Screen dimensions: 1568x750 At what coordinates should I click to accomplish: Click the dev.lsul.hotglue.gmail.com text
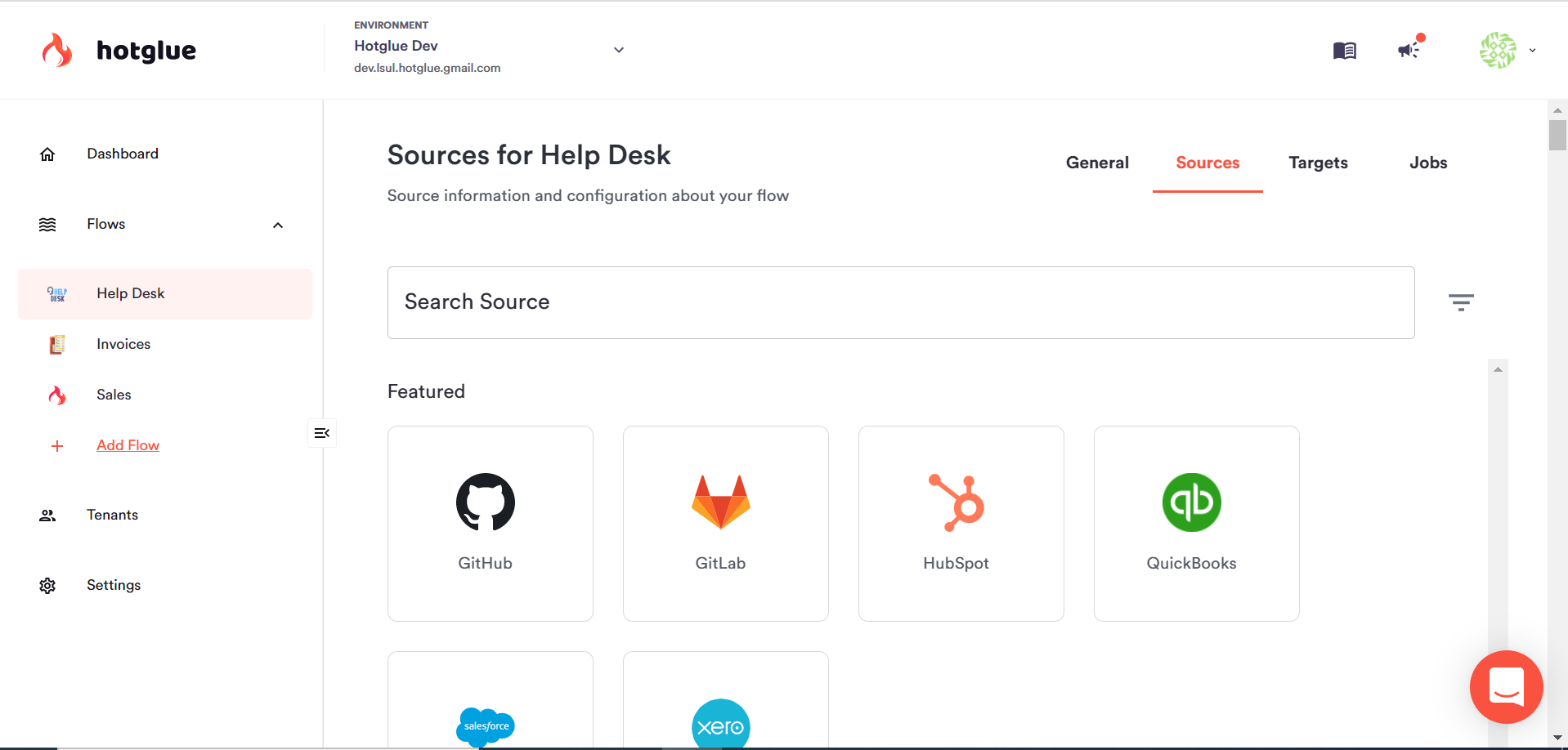(x=427, y=68)
